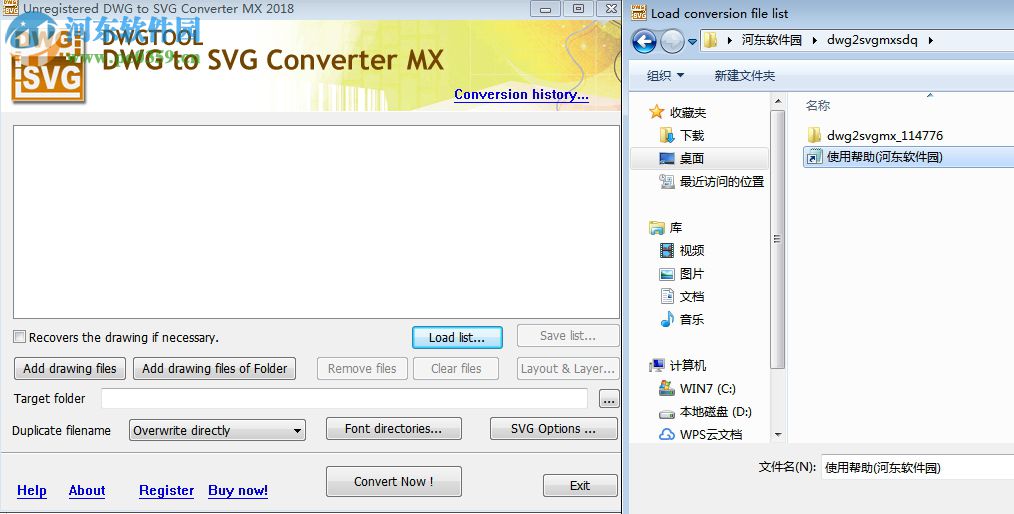
Task: Toggle Recovers the drawing if necessary checkbox
Action: point(20,337)
